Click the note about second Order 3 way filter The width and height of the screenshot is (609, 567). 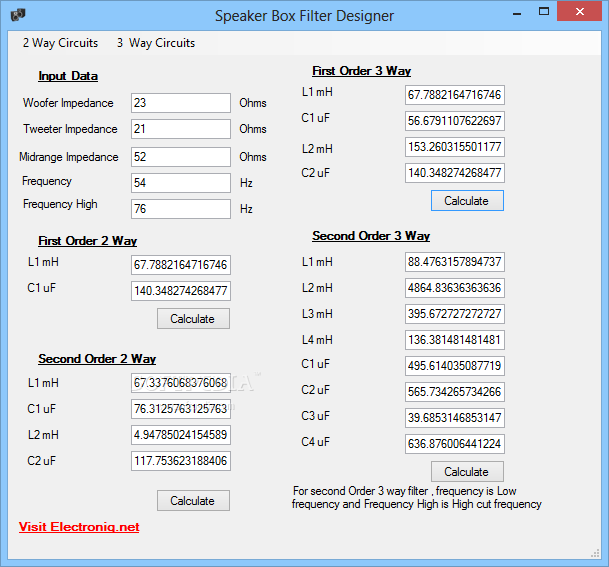tap(416, 497)
